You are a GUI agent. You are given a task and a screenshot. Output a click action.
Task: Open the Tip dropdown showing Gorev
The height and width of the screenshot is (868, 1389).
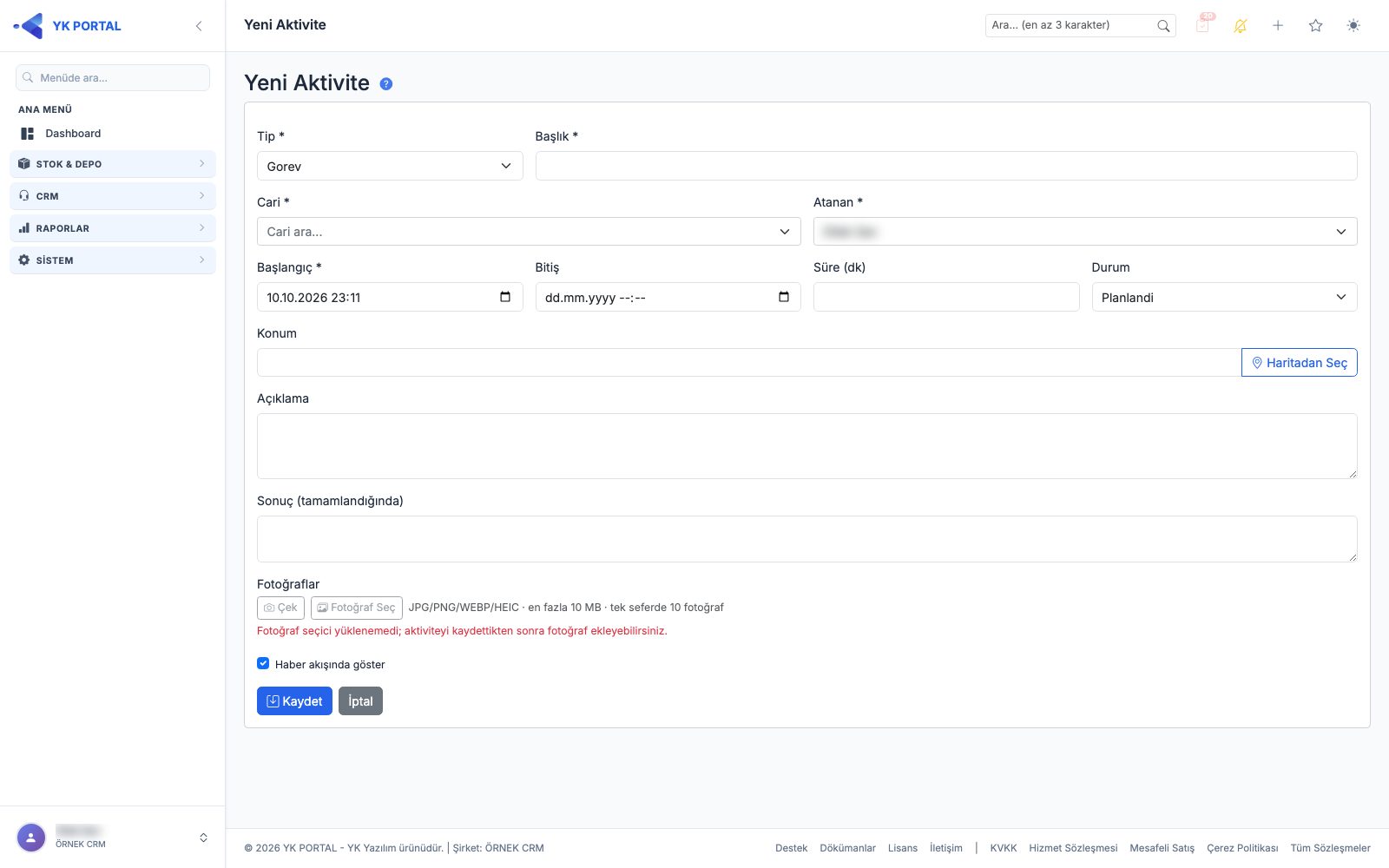tap(390, 166)
